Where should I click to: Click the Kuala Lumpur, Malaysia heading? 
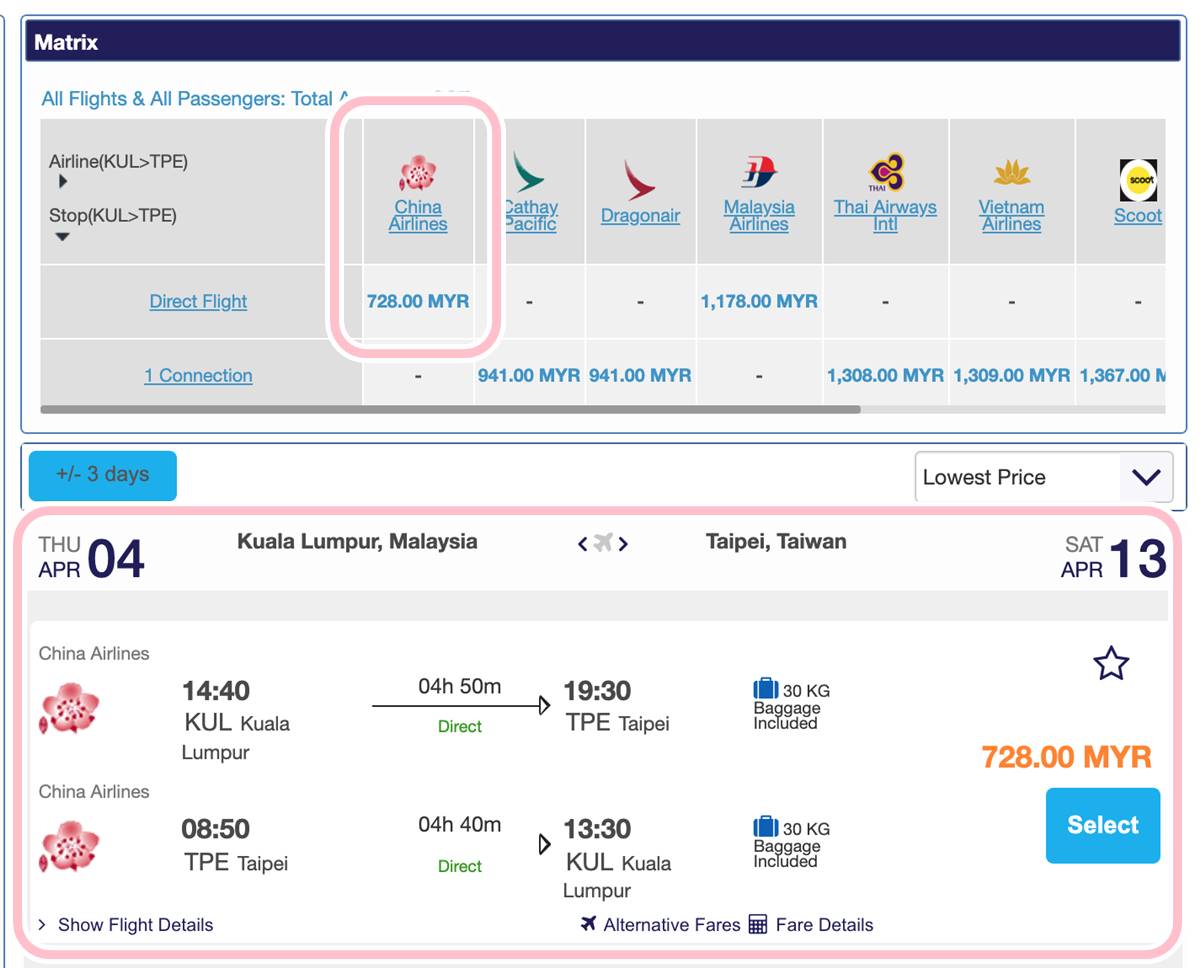click(x=357, y=542)
